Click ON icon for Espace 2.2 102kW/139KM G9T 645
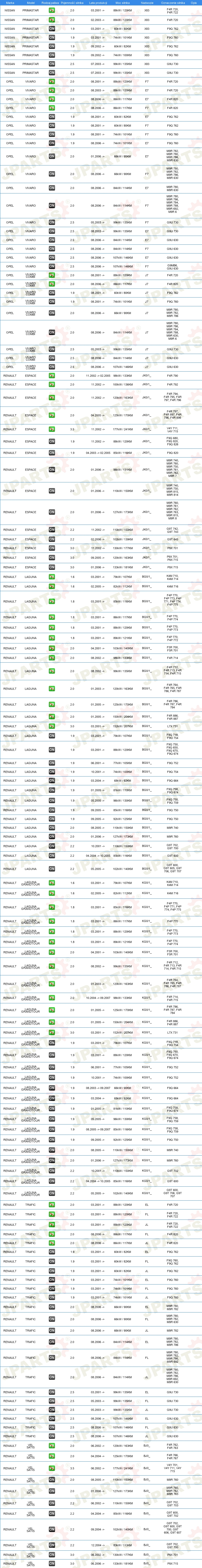This screenshot has height=1568, width=202. 52,539
